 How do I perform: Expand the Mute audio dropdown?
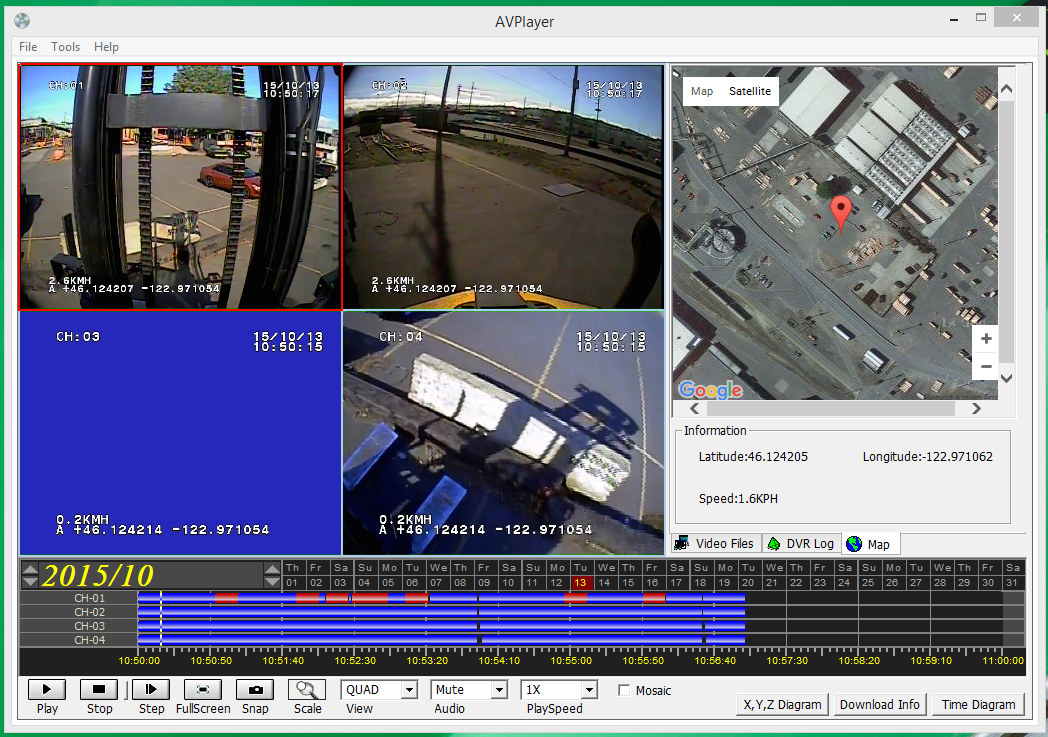point(498,690)
